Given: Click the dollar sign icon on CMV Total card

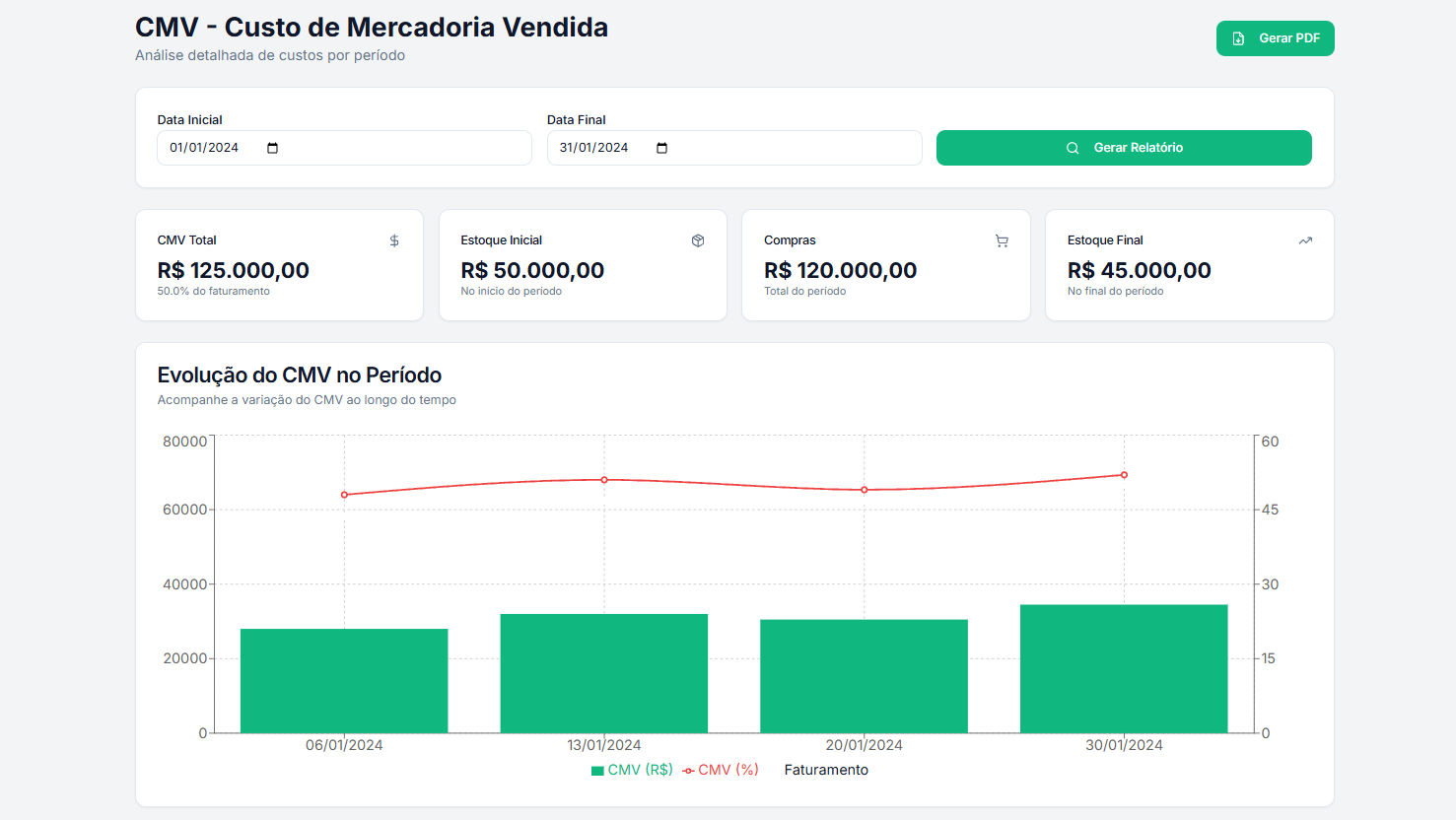Looking at the screenshot, I should pyautogui.click(x=394, y=239).
